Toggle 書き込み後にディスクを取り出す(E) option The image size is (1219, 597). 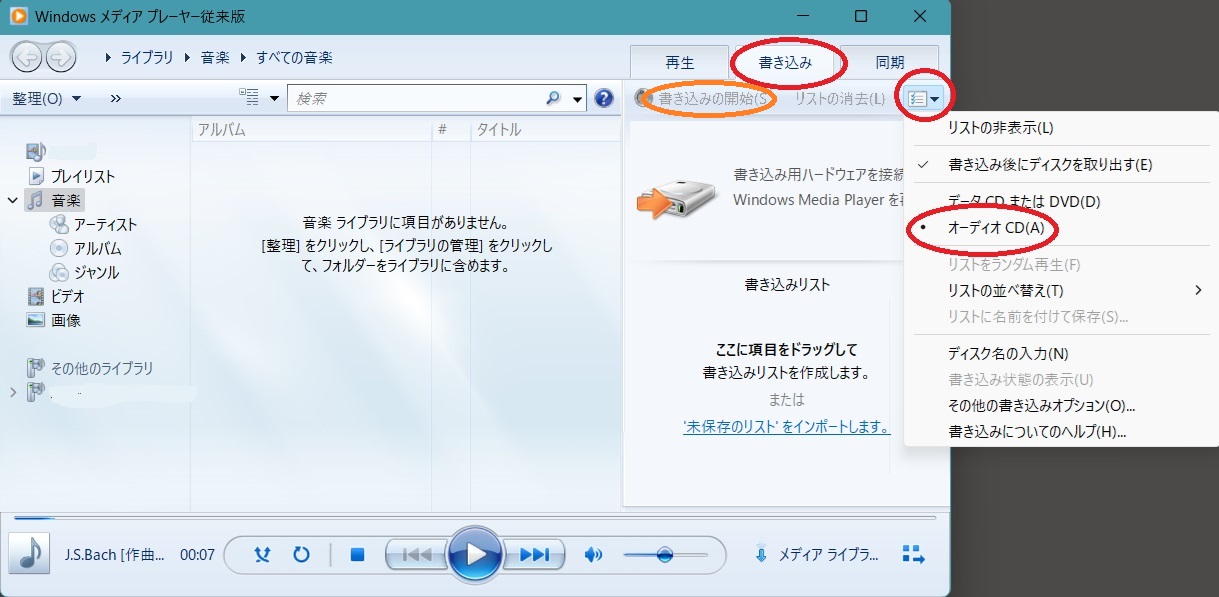pos(1050,164)
